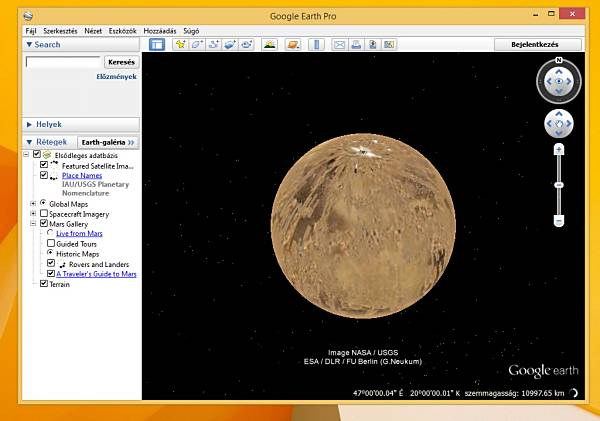This screenshot has width=600, height=421.
Task: Click the look-left arrow on compass ring
Action: point(549,81)
